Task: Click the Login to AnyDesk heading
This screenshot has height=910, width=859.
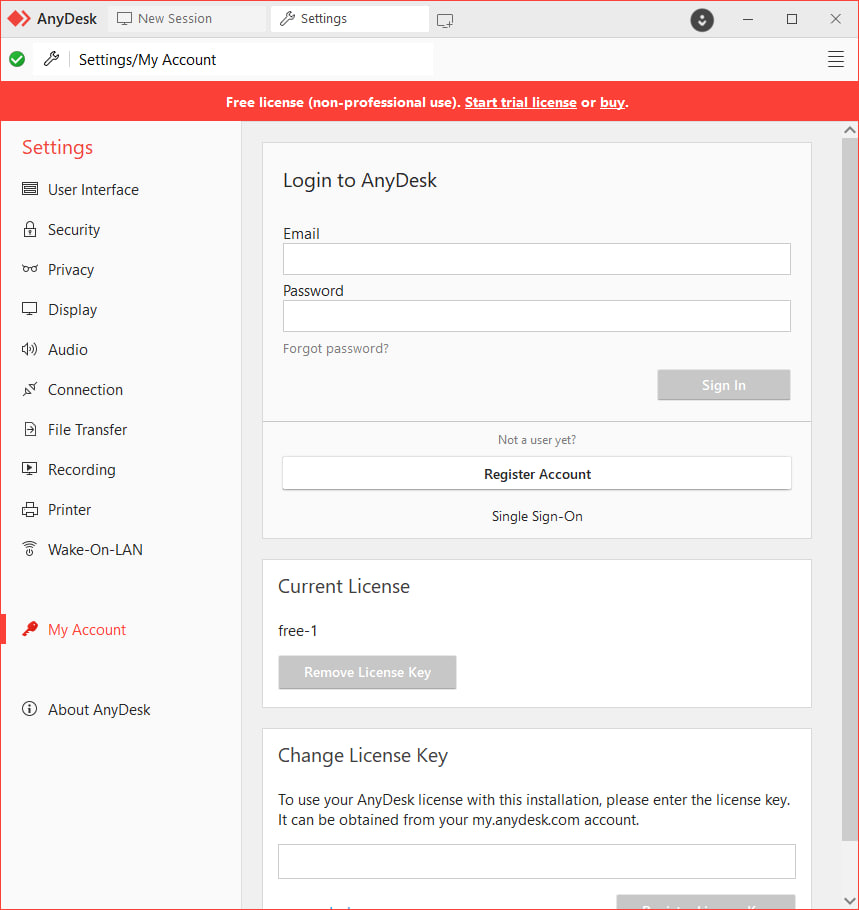Action: click(x=360, y=180)
